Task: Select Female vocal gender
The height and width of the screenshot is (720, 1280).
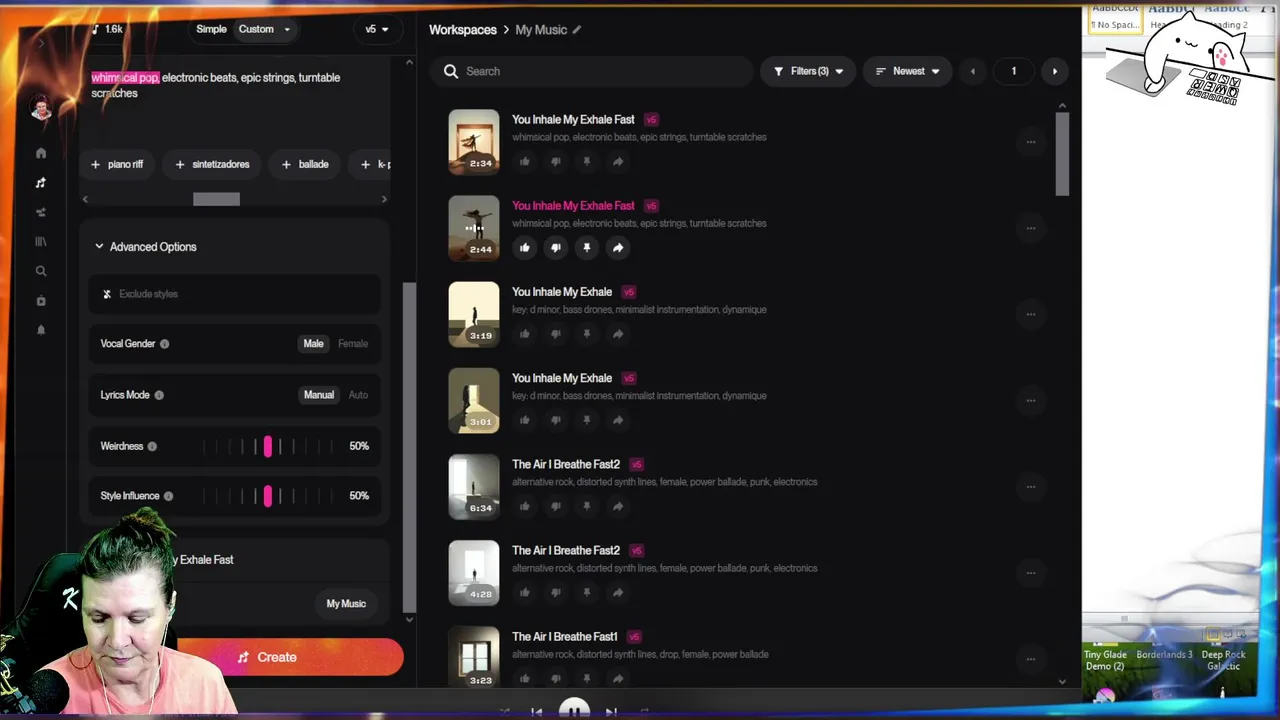Action: (353, 344)
